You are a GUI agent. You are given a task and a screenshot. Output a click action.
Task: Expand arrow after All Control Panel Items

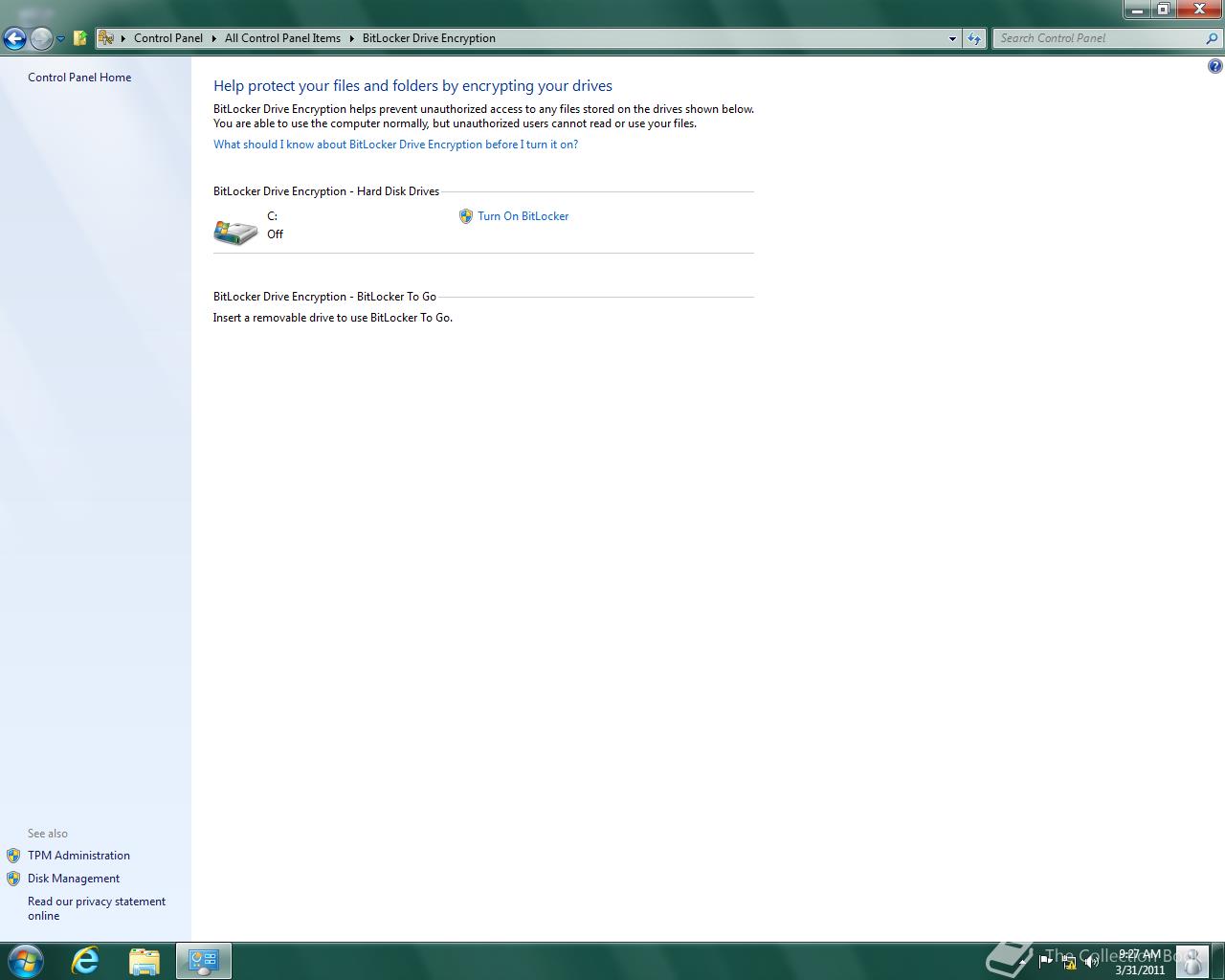(x=351, y=38)
